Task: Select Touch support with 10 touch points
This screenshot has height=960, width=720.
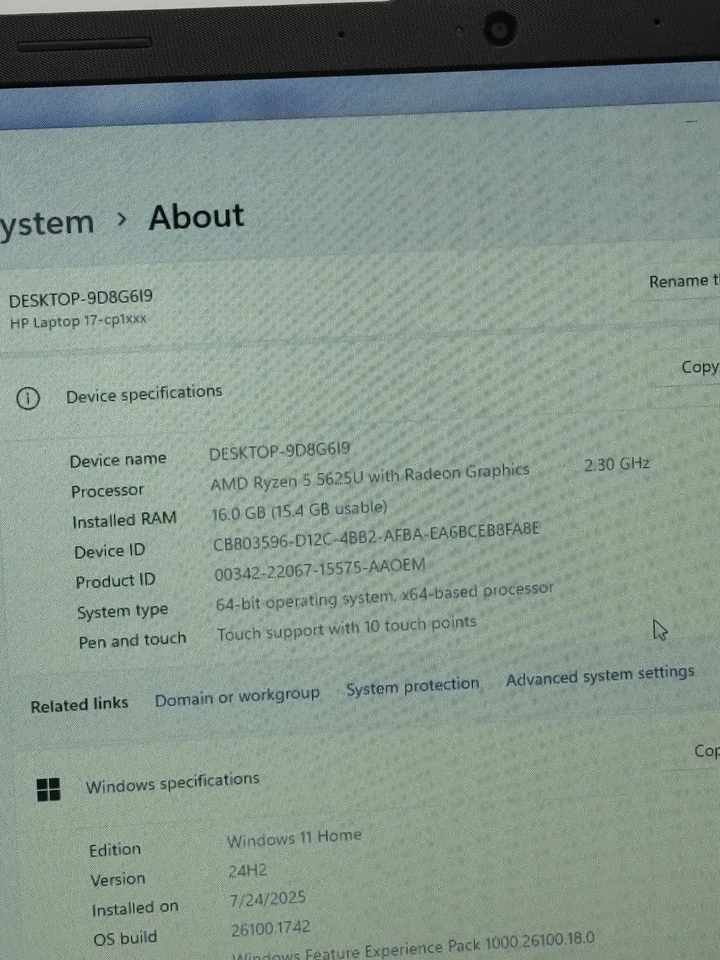Action: (x=347, y=629)
